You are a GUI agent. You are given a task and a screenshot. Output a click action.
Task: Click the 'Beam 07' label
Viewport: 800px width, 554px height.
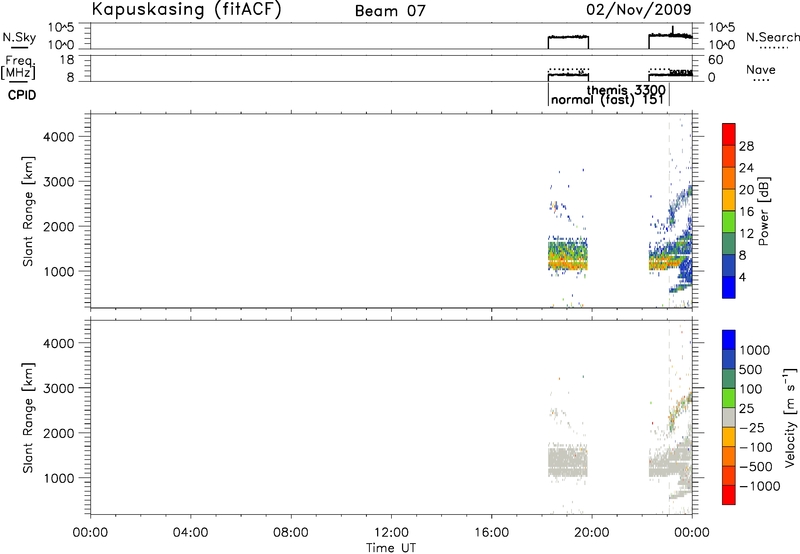click(390, 11)
